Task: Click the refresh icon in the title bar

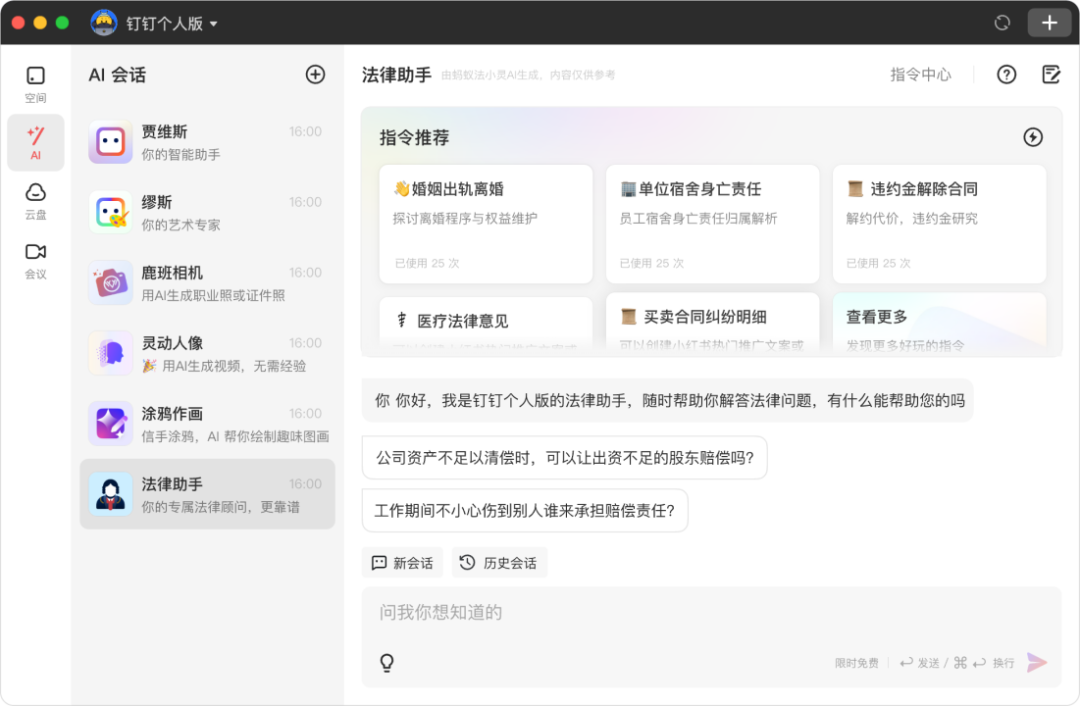Action: [x=1002, y=21]
